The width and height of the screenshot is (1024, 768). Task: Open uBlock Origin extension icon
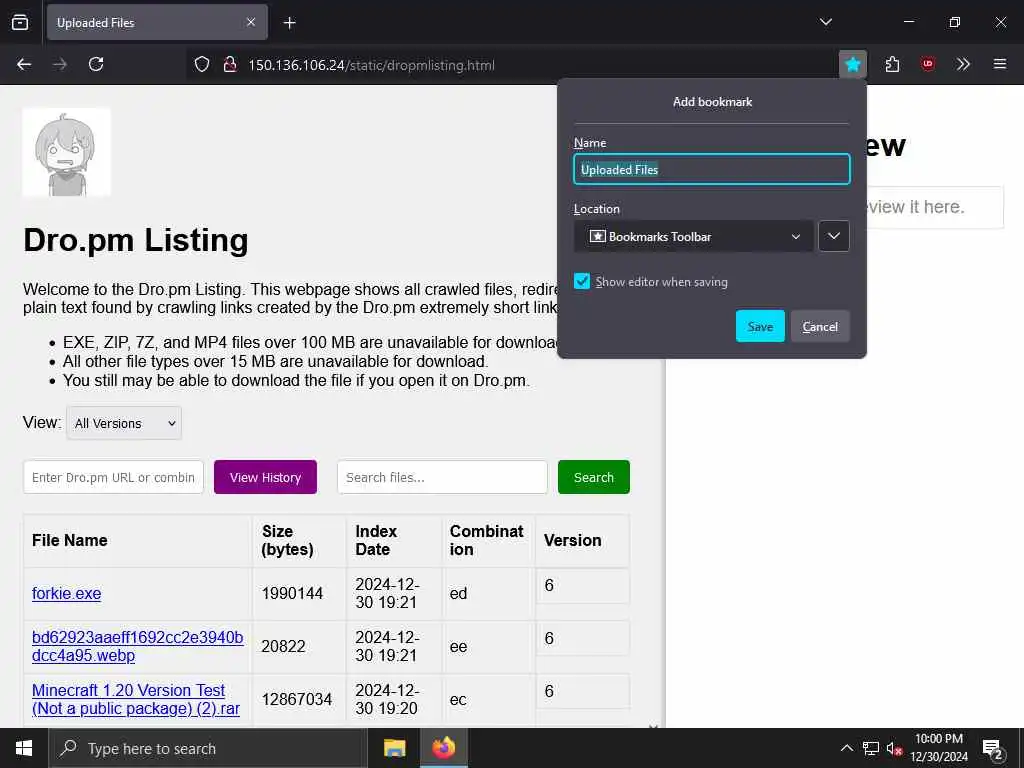[x=927, y=64]
